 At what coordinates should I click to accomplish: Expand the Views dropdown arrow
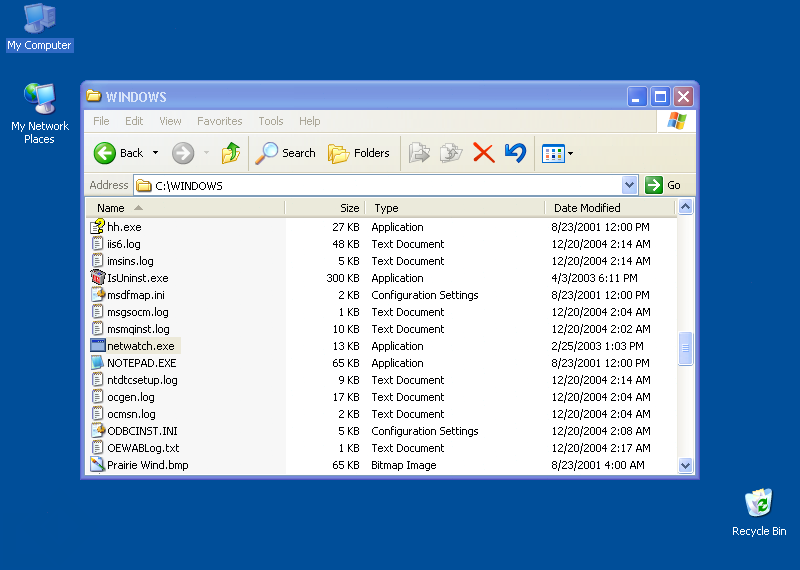coord(570,153)
